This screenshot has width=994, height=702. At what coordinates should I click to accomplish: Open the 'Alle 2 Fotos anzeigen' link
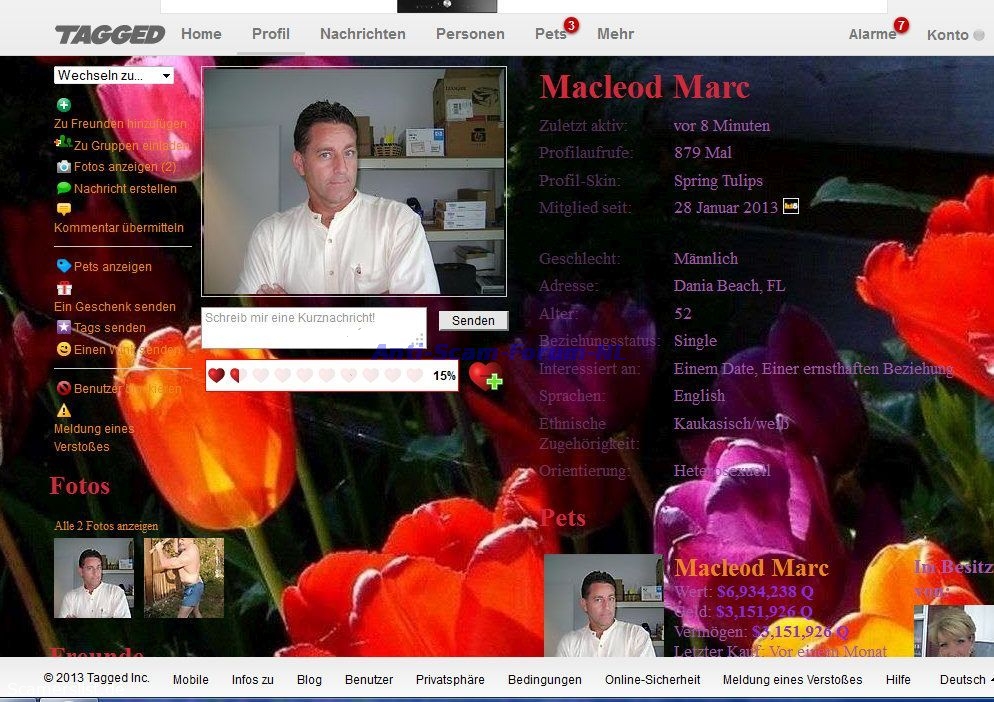point(106,526)
